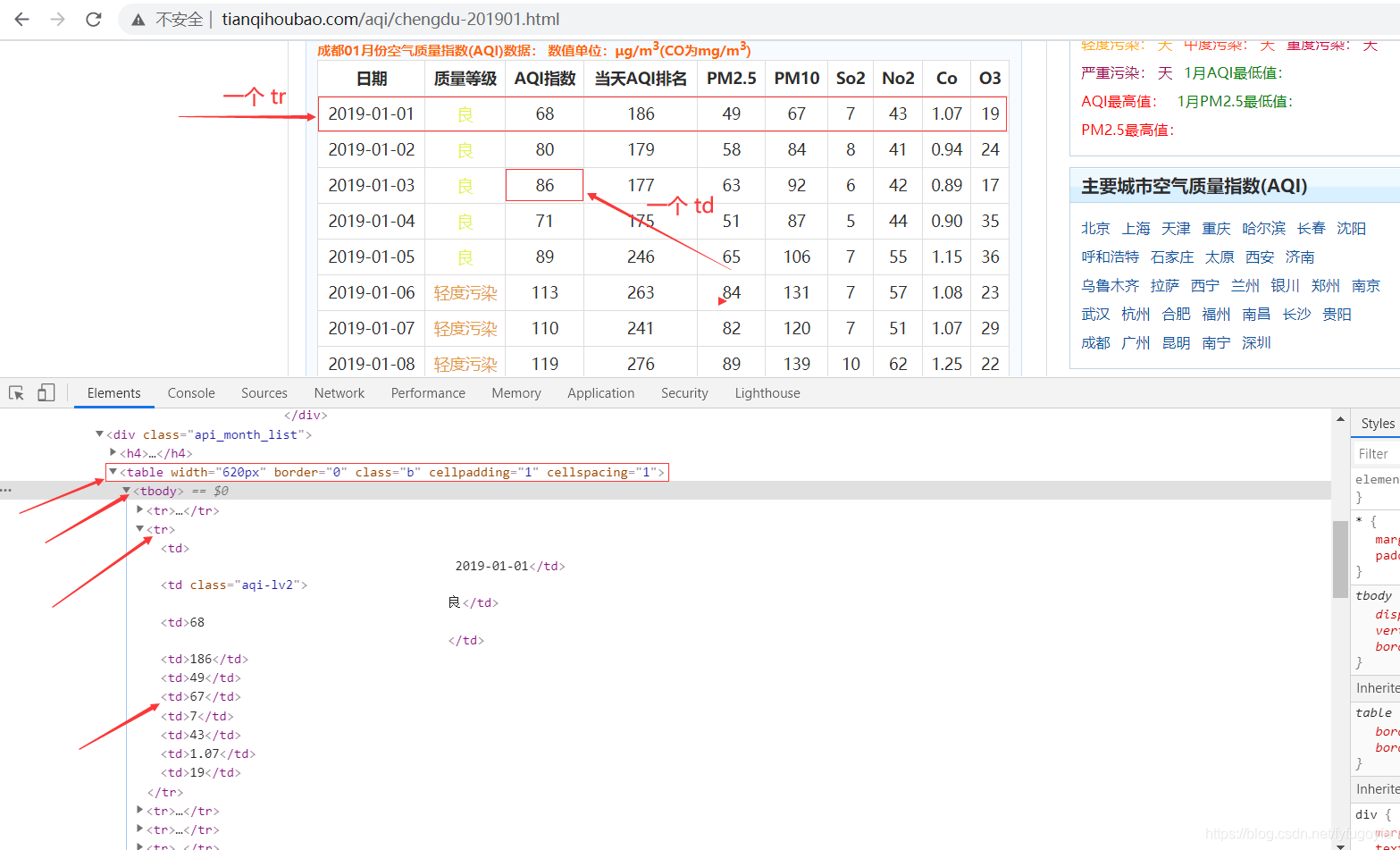Toggle the device toolbar icon
Viewport: 1400px width, 850px height.
click(46, 393)
